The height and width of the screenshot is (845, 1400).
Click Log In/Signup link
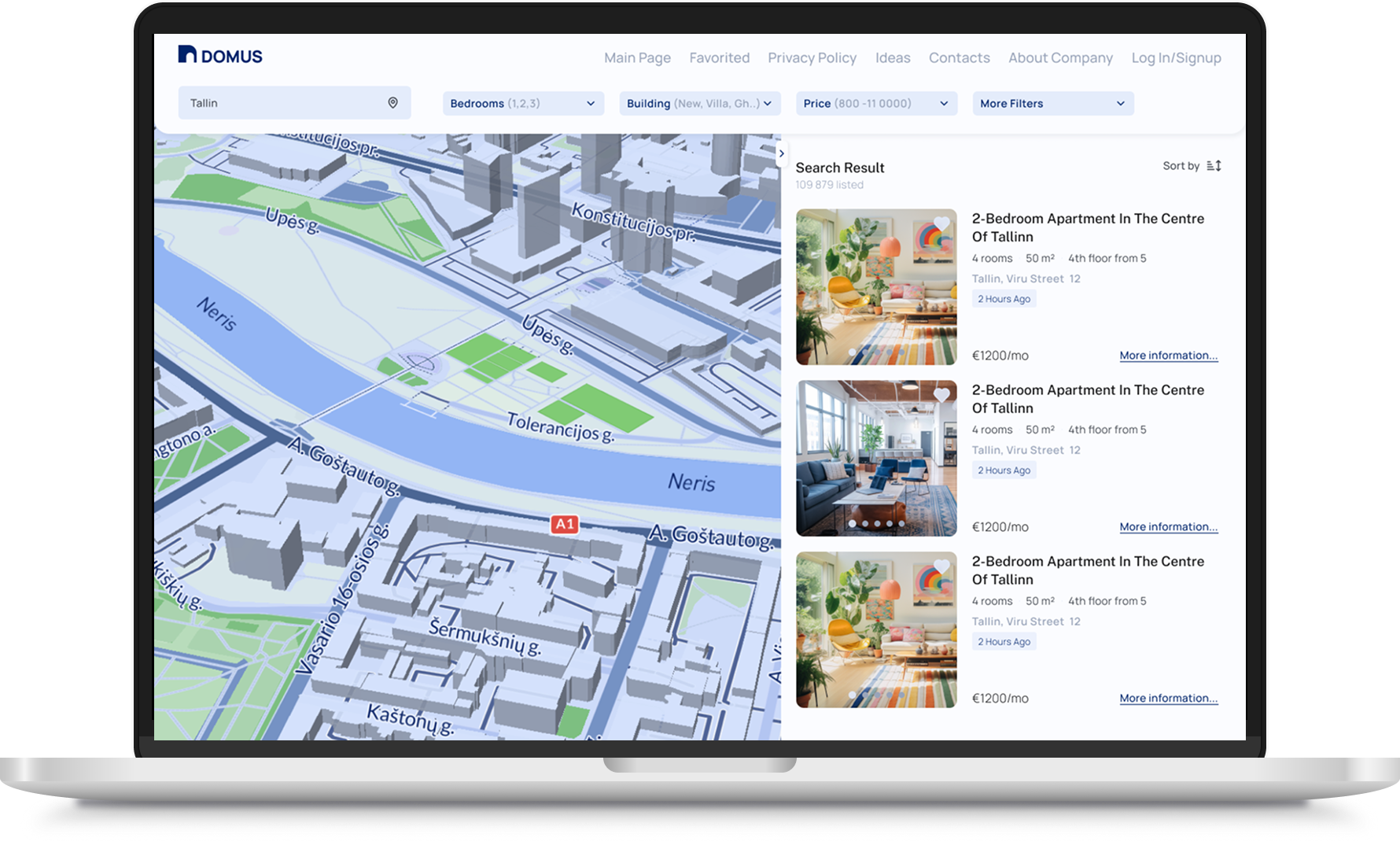click(x=1176, y=57)
